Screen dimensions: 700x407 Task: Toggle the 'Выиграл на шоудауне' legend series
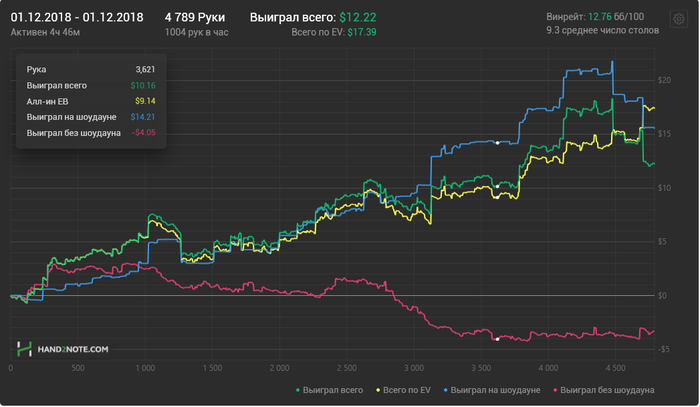492,390
